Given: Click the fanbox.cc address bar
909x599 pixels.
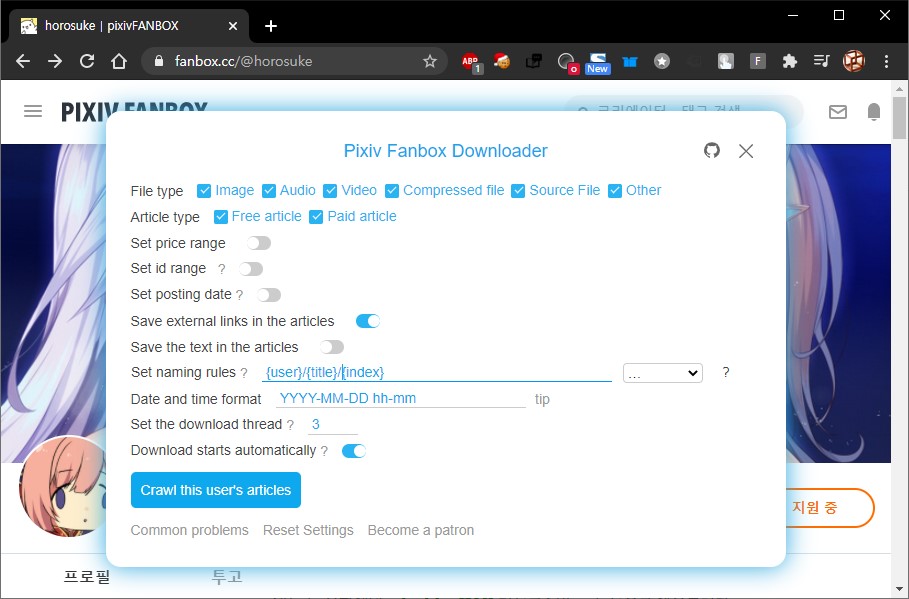Looking at the screenshot, I should pos(294,61).
